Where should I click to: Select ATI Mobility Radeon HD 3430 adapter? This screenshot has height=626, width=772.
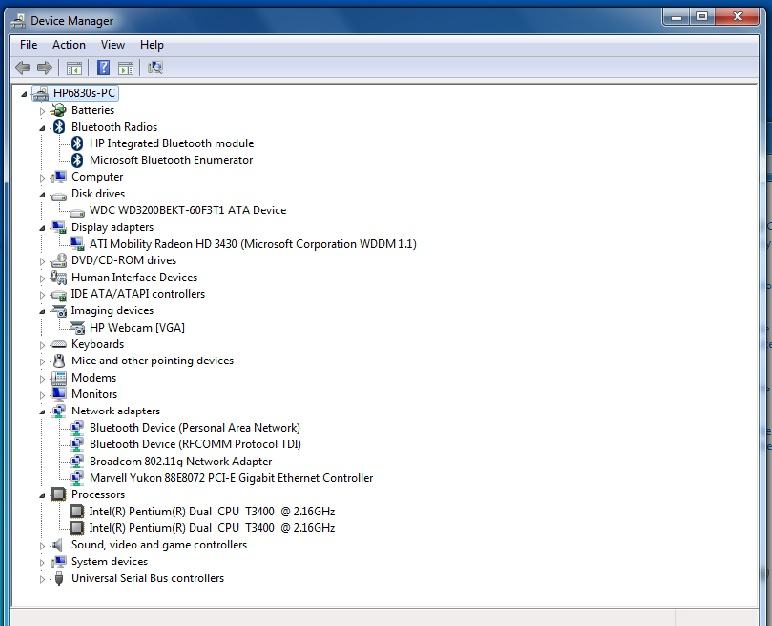(253, 244)
